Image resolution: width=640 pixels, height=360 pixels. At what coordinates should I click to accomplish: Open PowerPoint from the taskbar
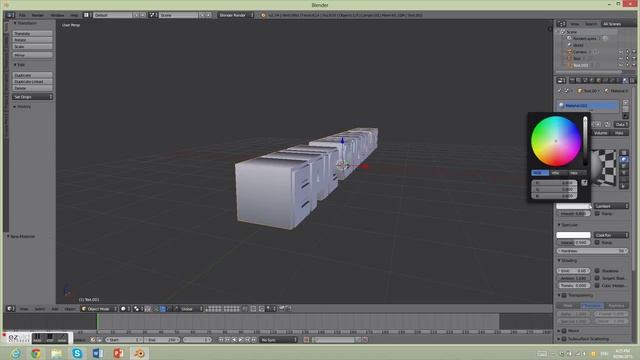pyautogui.click(x=118, y=353)
